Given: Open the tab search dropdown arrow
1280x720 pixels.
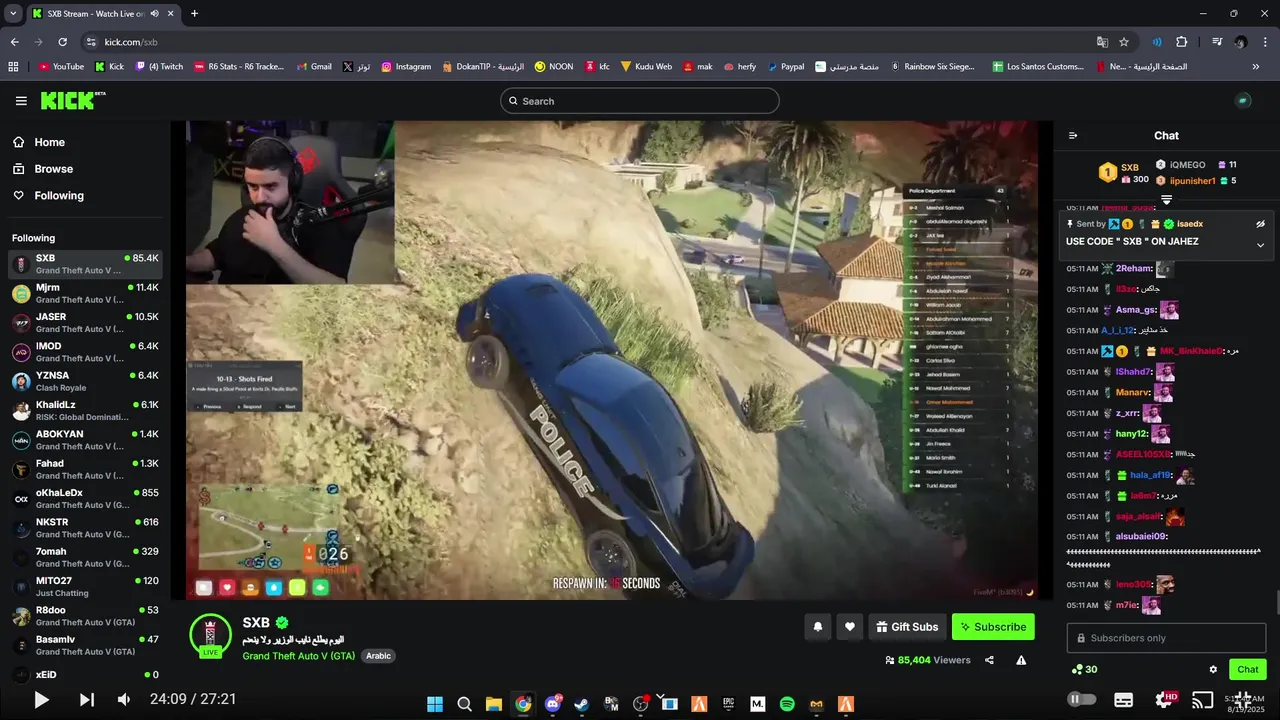Looking at the screenshot, I should point(13,14).
